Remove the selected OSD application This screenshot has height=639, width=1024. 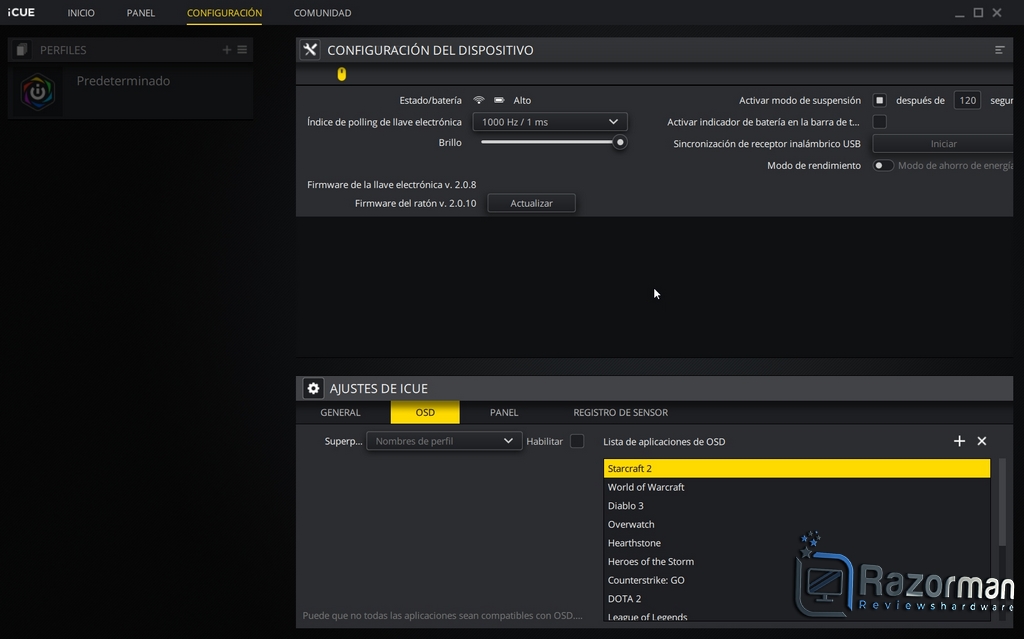982,441
